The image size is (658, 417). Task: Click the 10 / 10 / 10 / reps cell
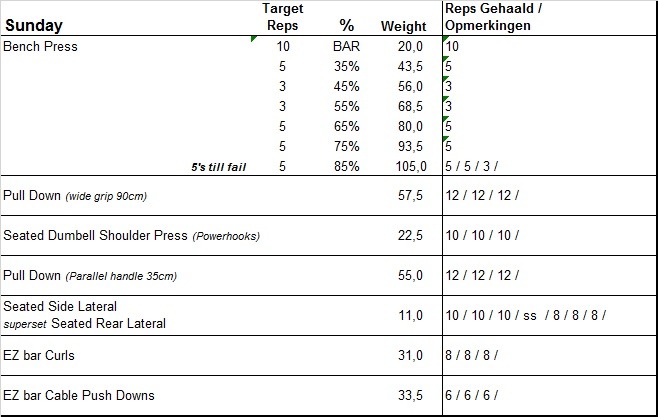click(x=482, y=235)
